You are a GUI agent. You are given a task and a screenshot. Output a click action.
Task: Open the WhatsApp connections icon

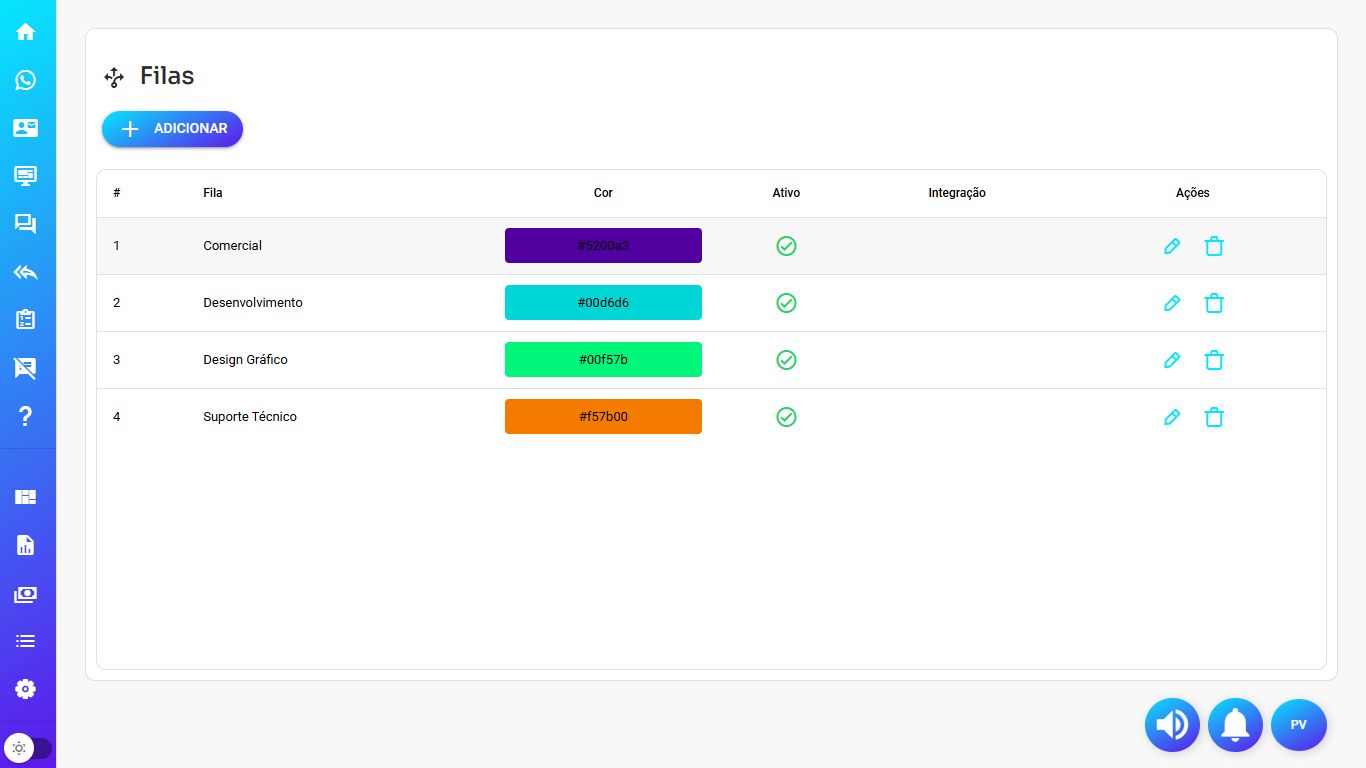pos(25,80)
